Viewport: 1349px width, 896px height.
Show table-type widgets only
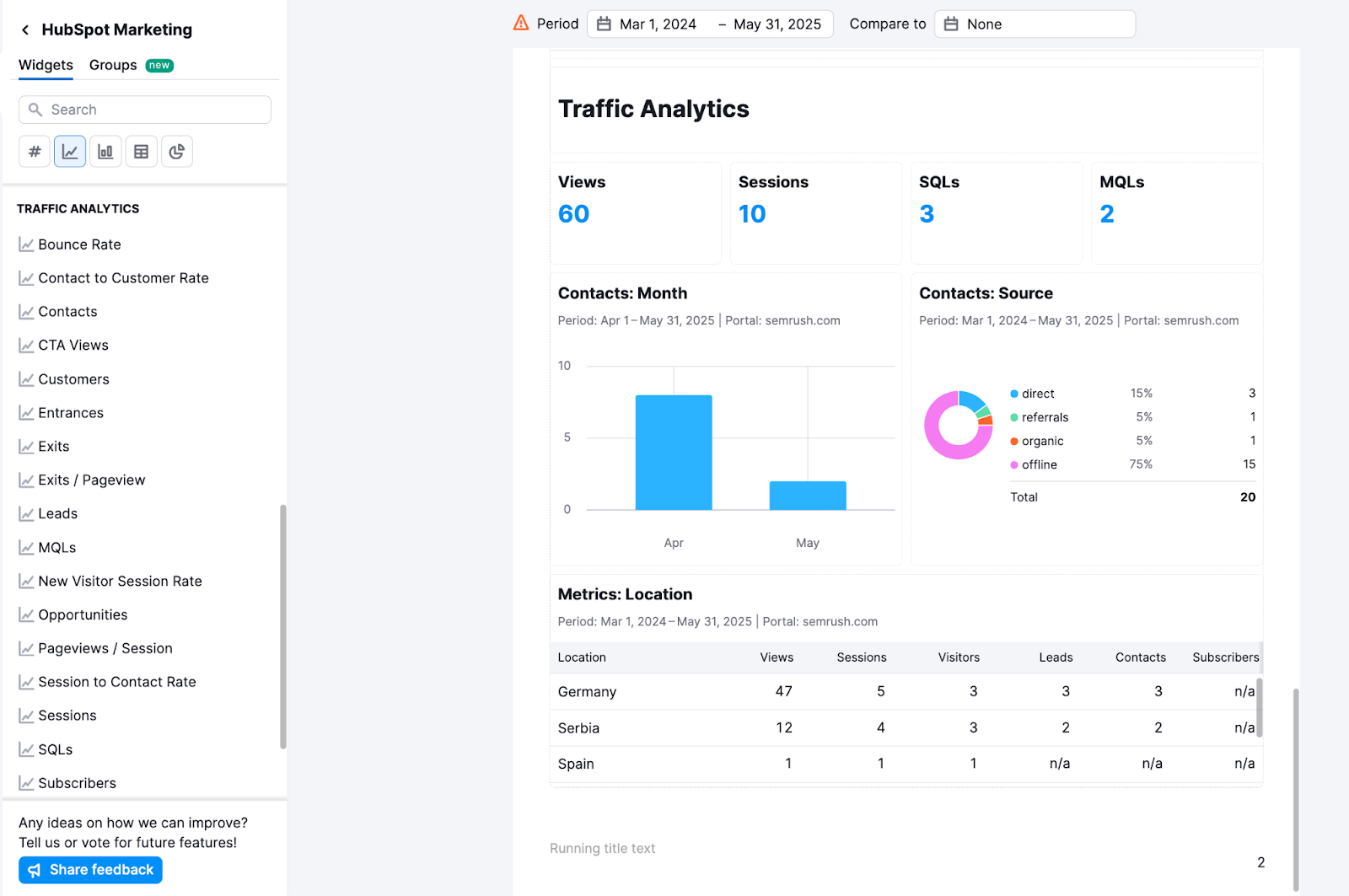[x=141, y=151]
